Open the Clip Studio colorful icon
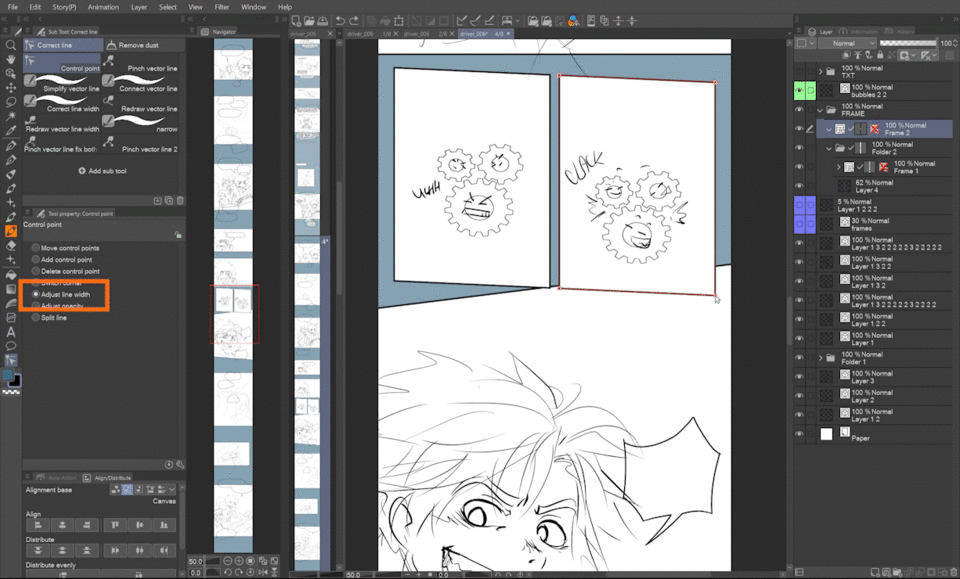Screen dimensions: 960x579 point(573,21)
